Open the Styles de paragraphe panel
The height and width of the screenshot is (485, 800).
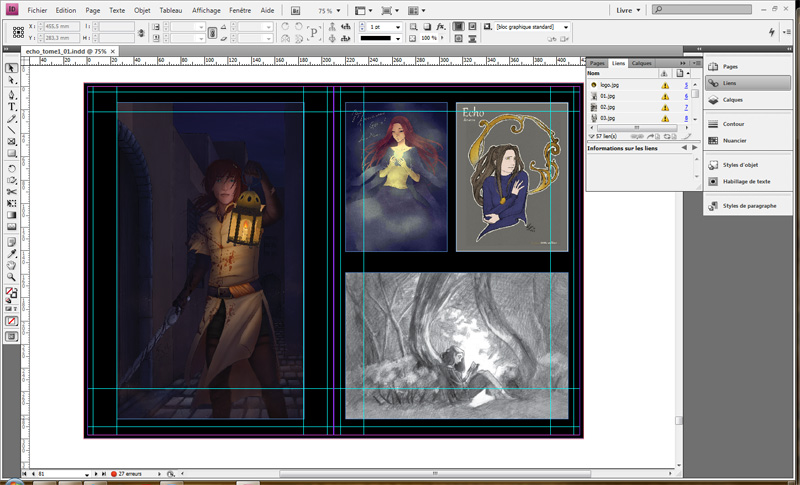pos(747,206)
